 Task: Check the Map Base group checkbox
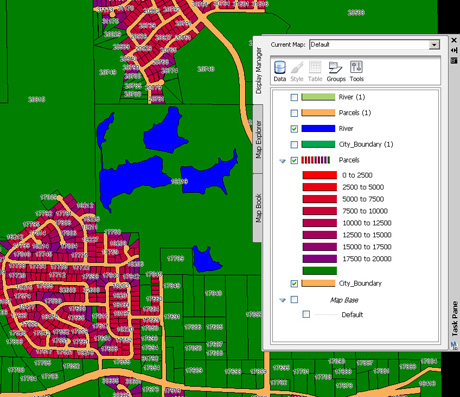click(x=294, y=299)
